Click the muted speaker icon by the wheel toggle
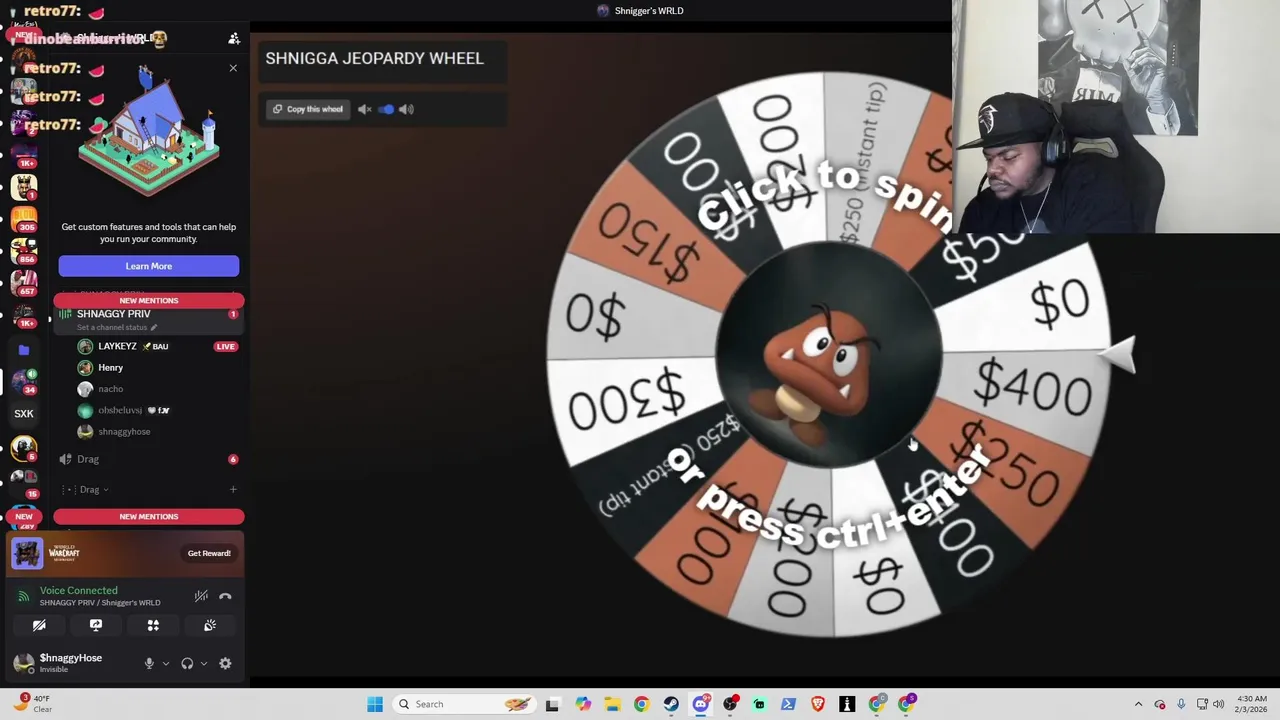The height and width of the screenshot is (720, 1280). [x=365, y=109]
